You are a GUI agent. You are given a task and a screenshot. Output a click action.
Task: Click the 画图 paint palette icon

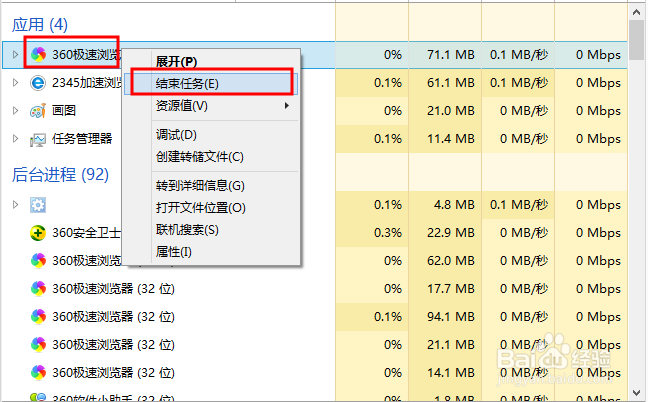(x=38, y=111)
